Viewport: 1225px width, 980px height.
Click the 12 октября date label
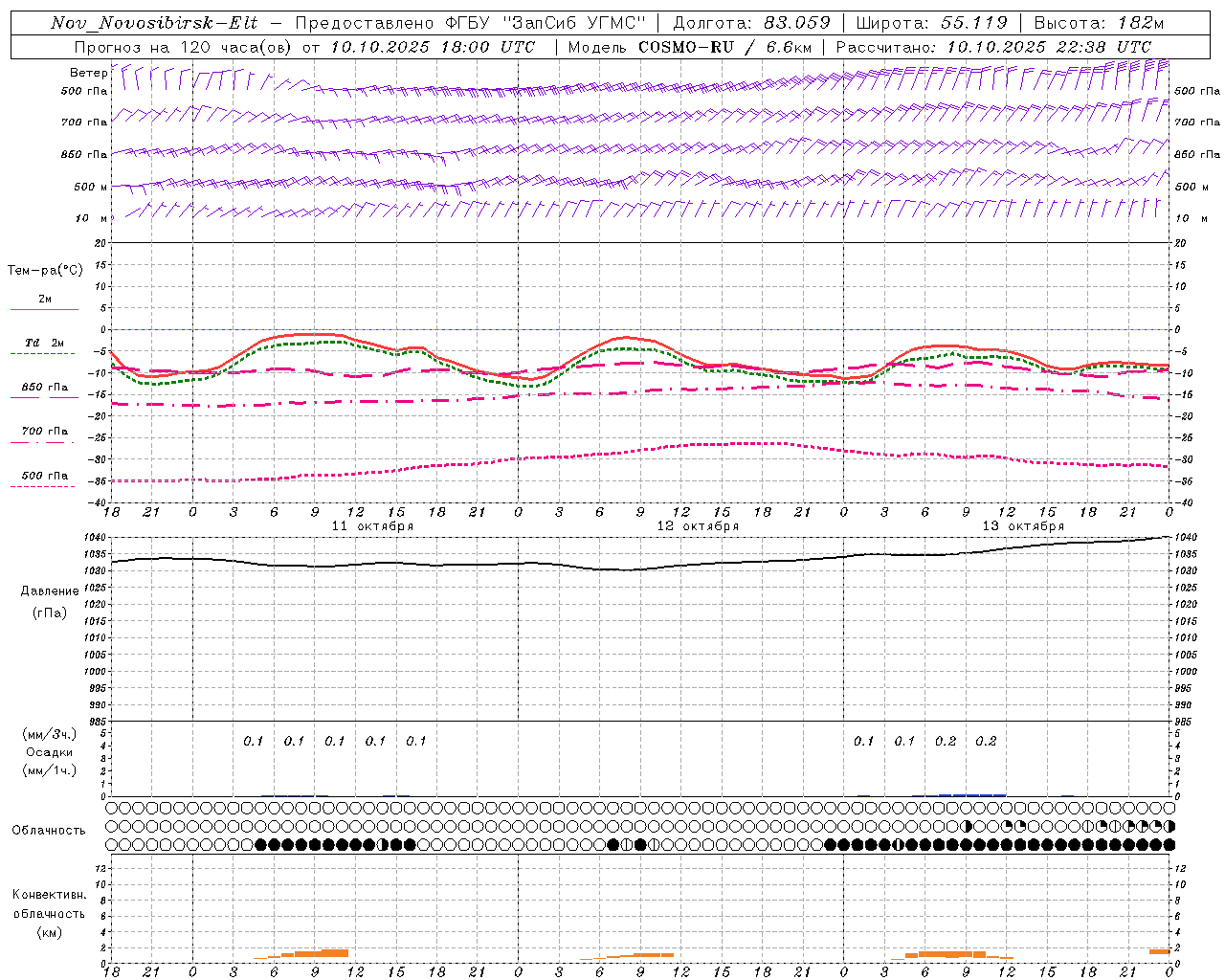pyautogui.click(x=698, y=526)
